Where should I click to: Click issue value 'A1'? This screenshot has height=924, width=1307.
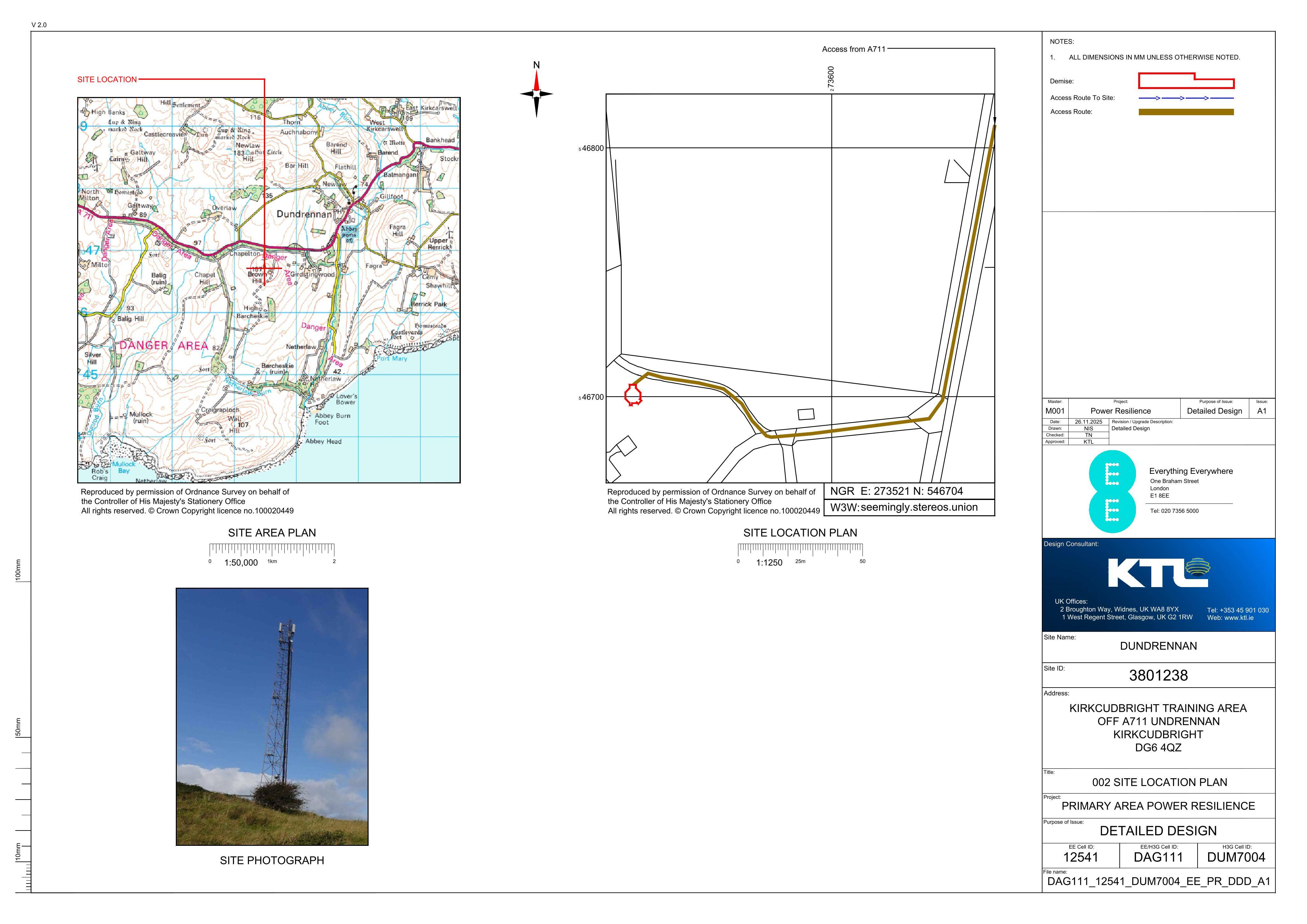[x=1262, y=411]
